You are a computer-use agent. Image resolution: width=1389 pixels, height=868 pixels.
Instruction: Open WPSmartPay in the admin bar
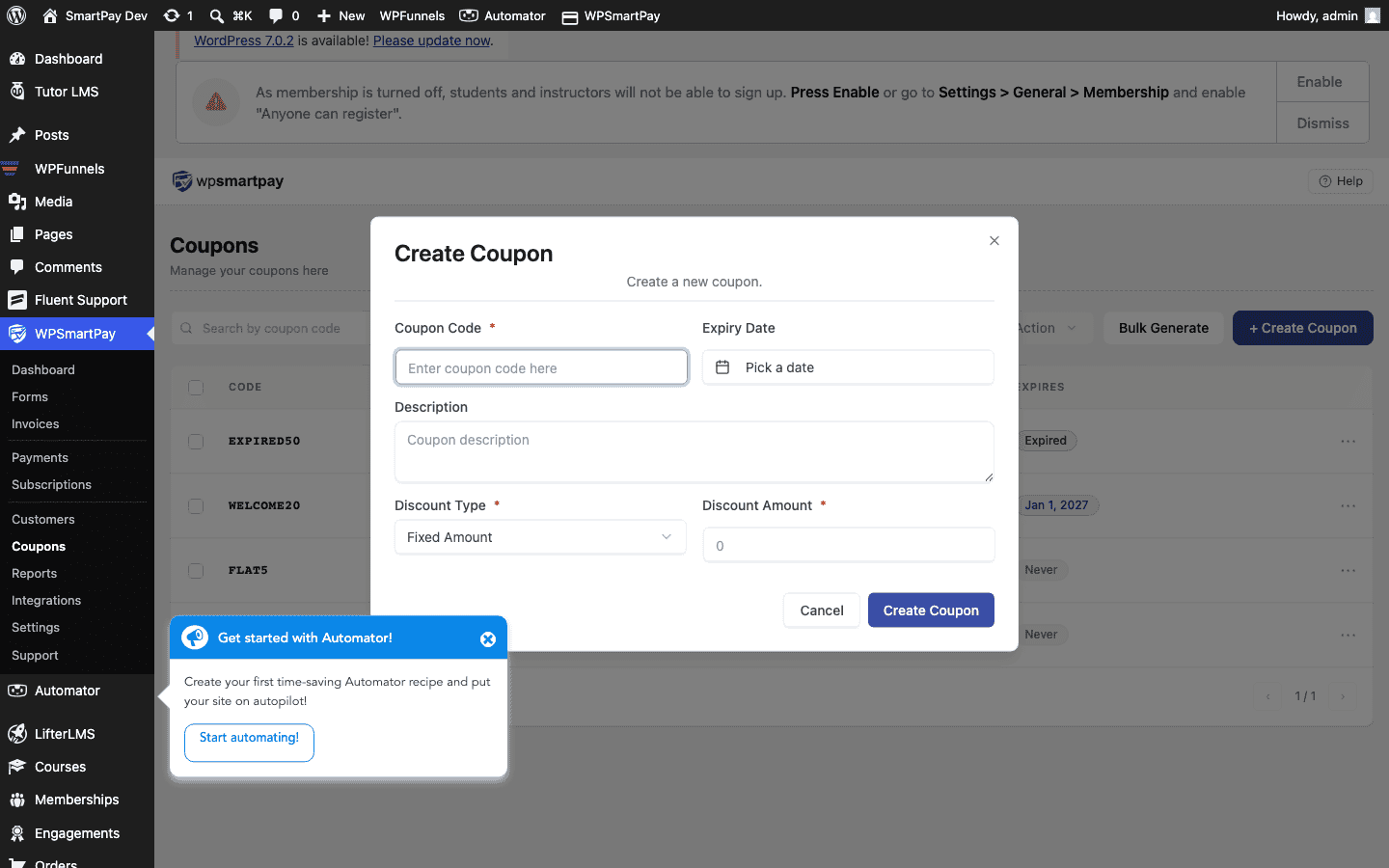point(611,15)
